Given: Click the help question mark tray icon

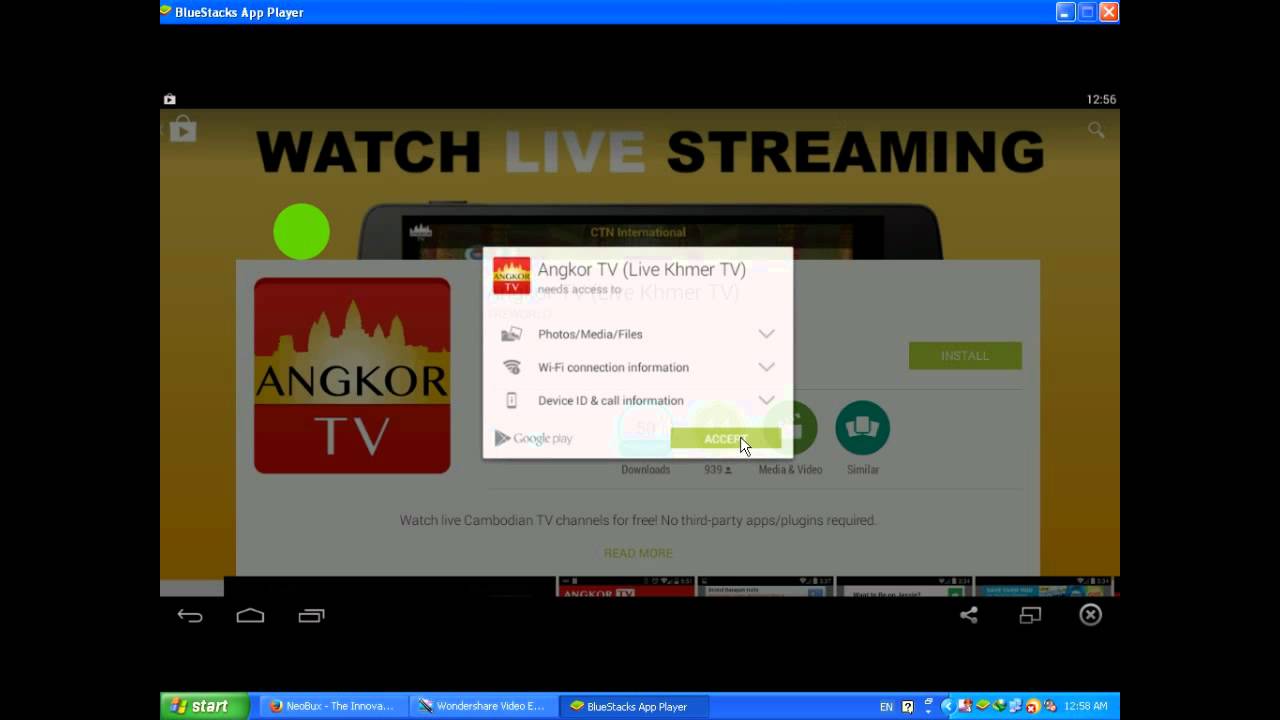Looking at the screenshot, I should 908,706.
